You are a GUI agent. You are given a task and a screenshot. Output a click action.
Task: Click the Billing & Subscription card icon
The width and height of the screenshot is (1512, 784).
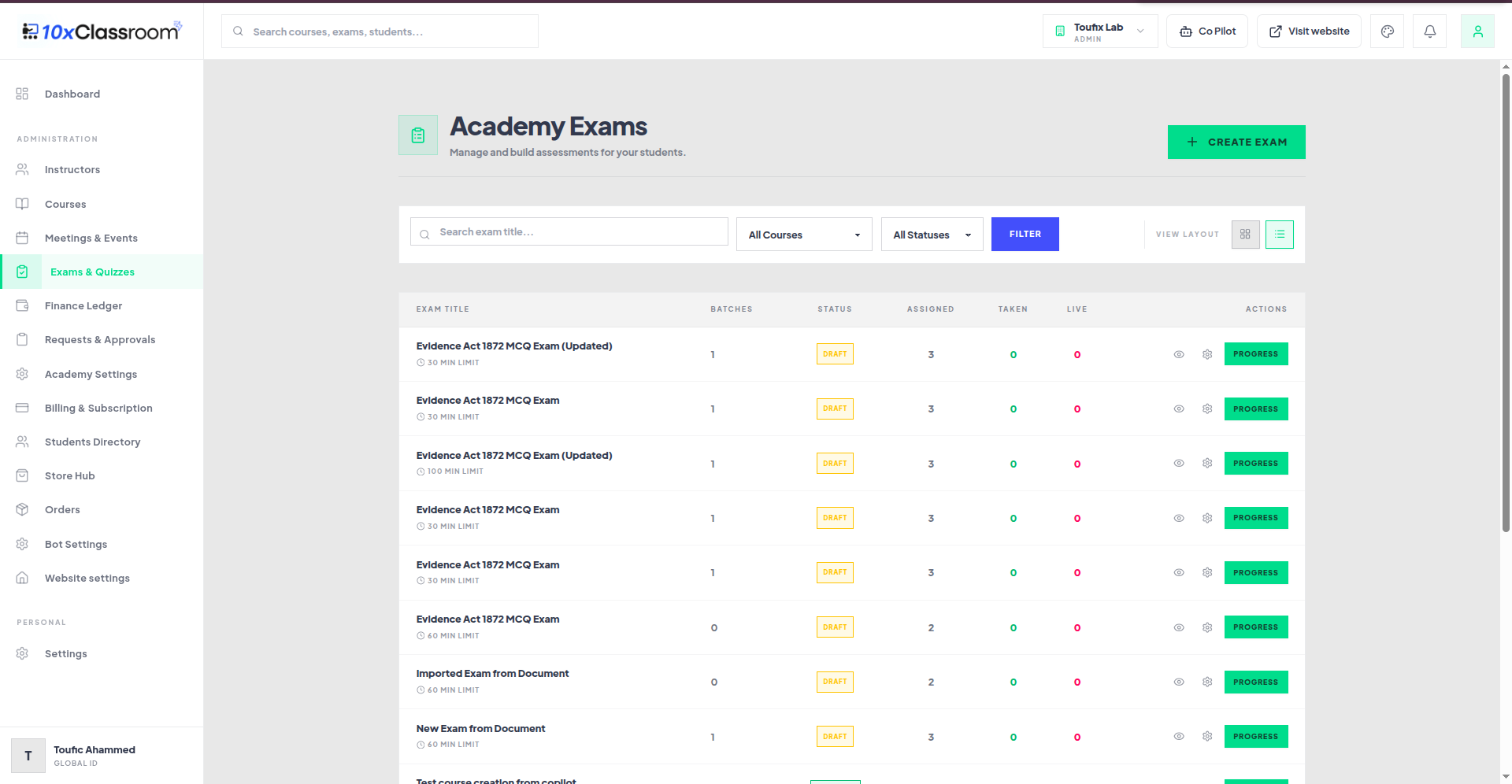[22, 408]
